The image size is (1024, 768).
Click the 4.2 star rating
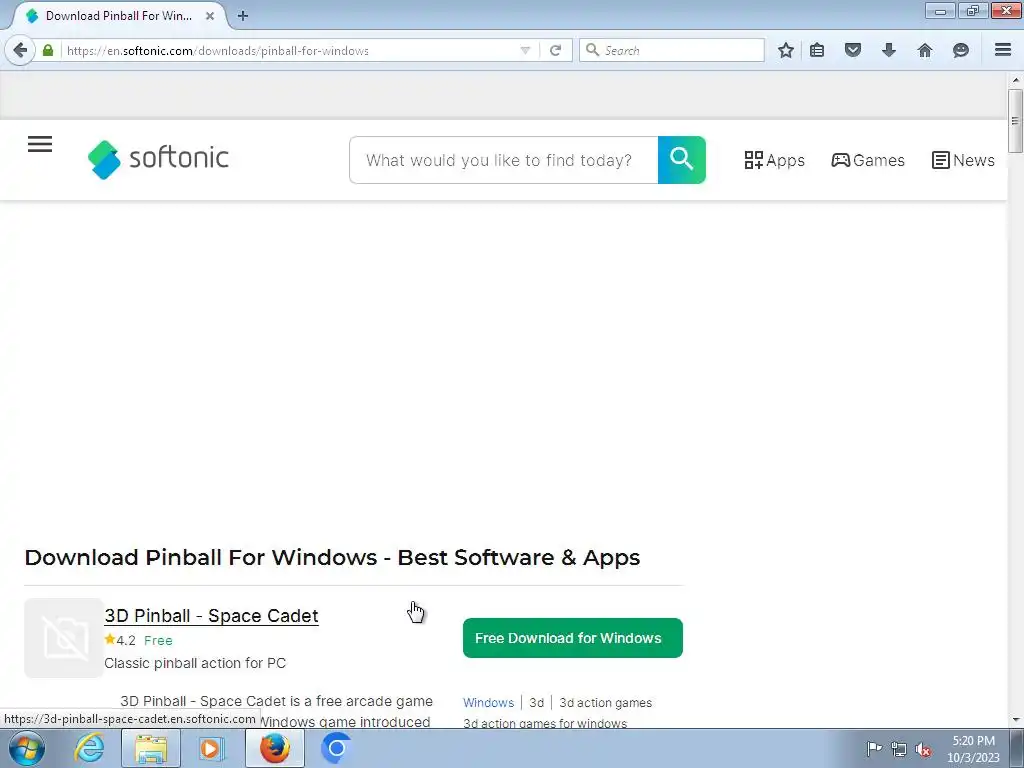point(120,640)
